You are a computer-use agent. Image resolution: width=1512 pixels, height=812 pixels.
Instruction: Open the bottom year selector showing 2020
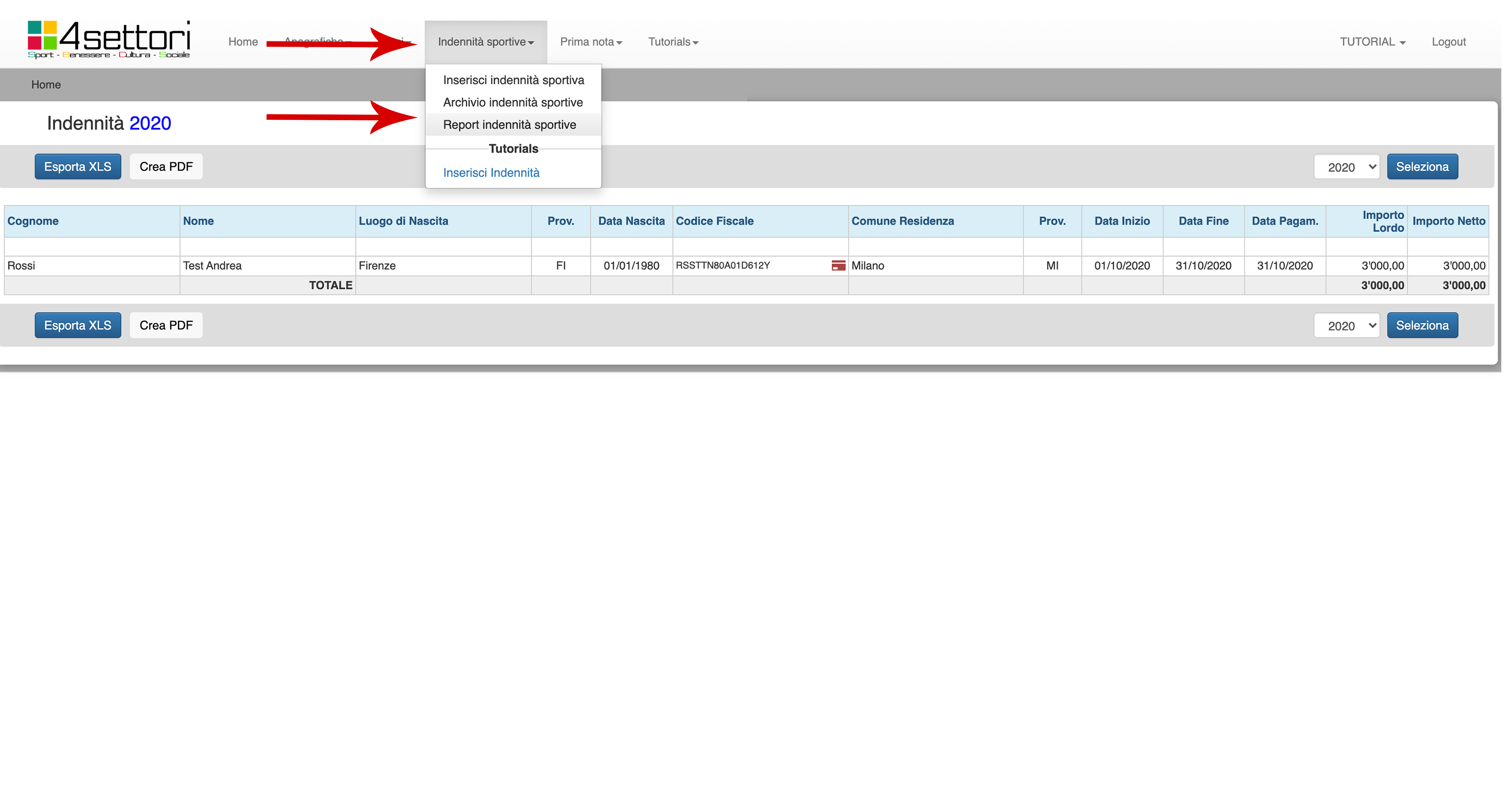tap(1346, 326)
